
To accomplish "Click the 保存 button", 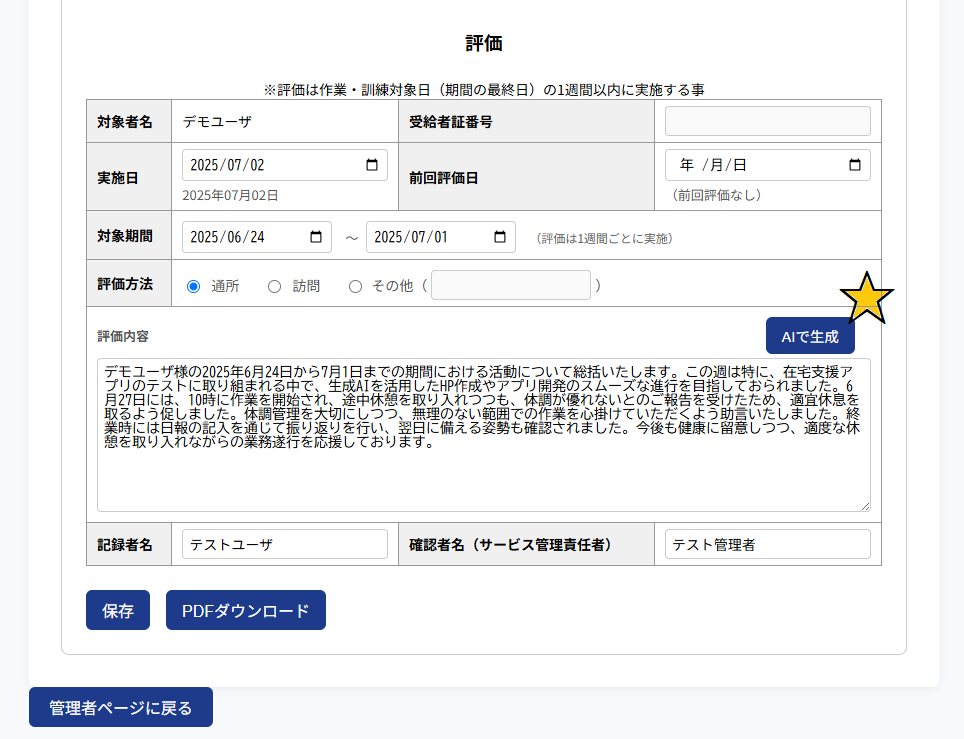I will point(118,610).
